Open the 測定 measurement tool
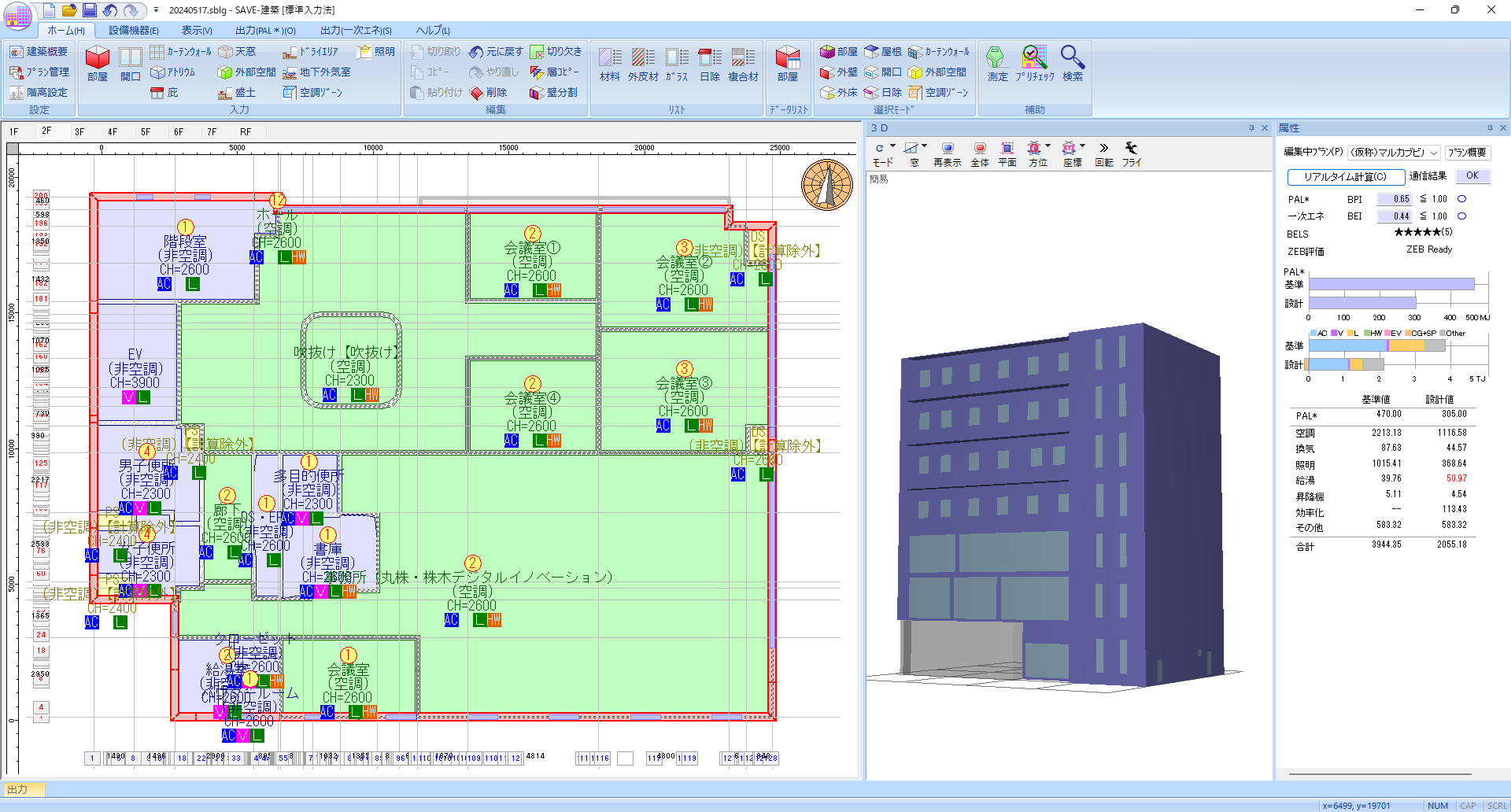1511x812 pixels. click(x=997, y=64)
